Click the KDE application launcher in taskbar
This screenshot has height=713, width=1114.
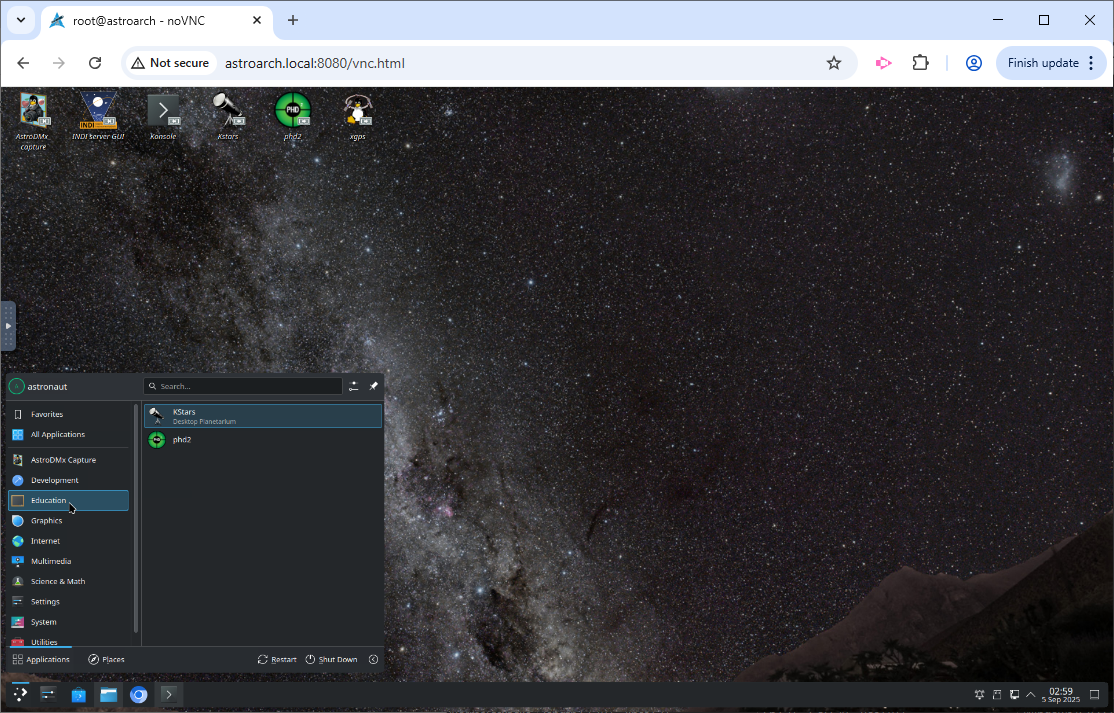[20, 694]
